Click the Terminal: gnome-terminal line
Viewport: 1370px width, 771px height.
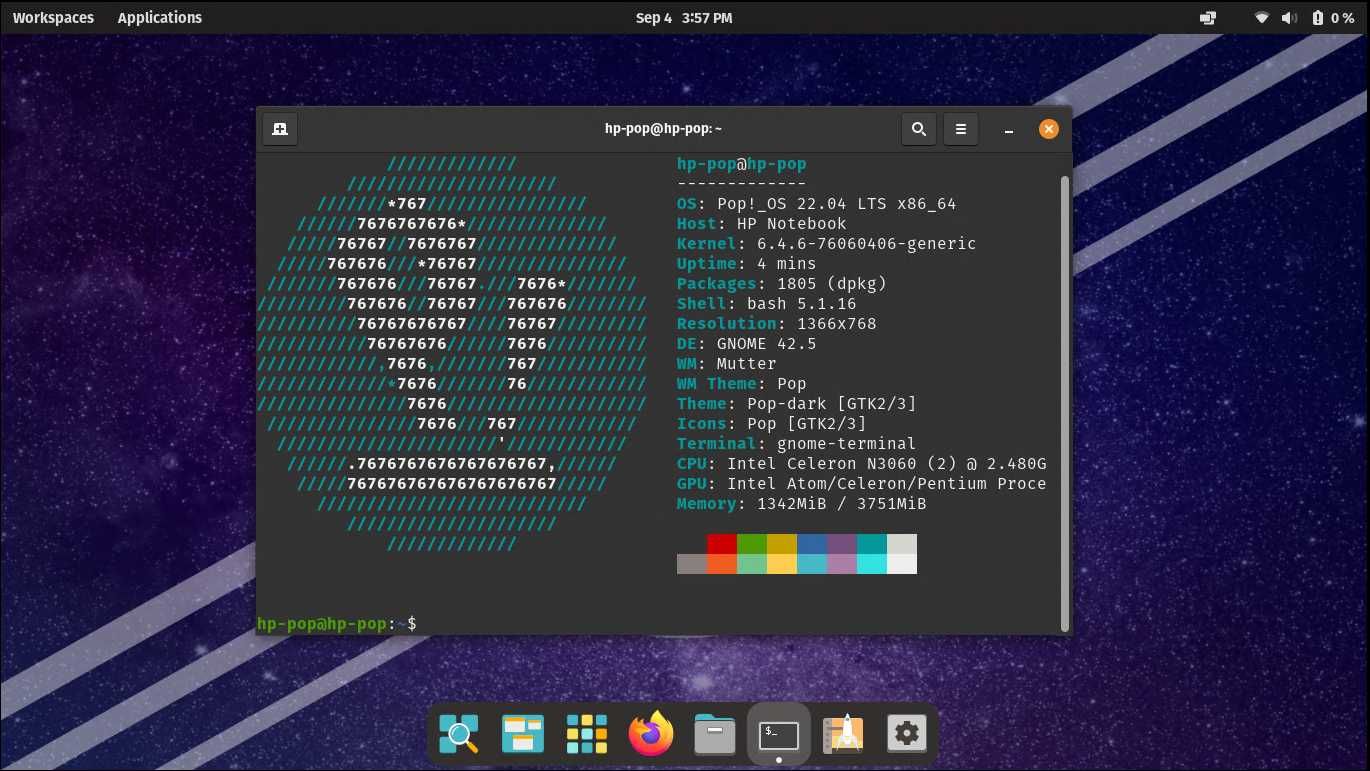click(796, 444)
